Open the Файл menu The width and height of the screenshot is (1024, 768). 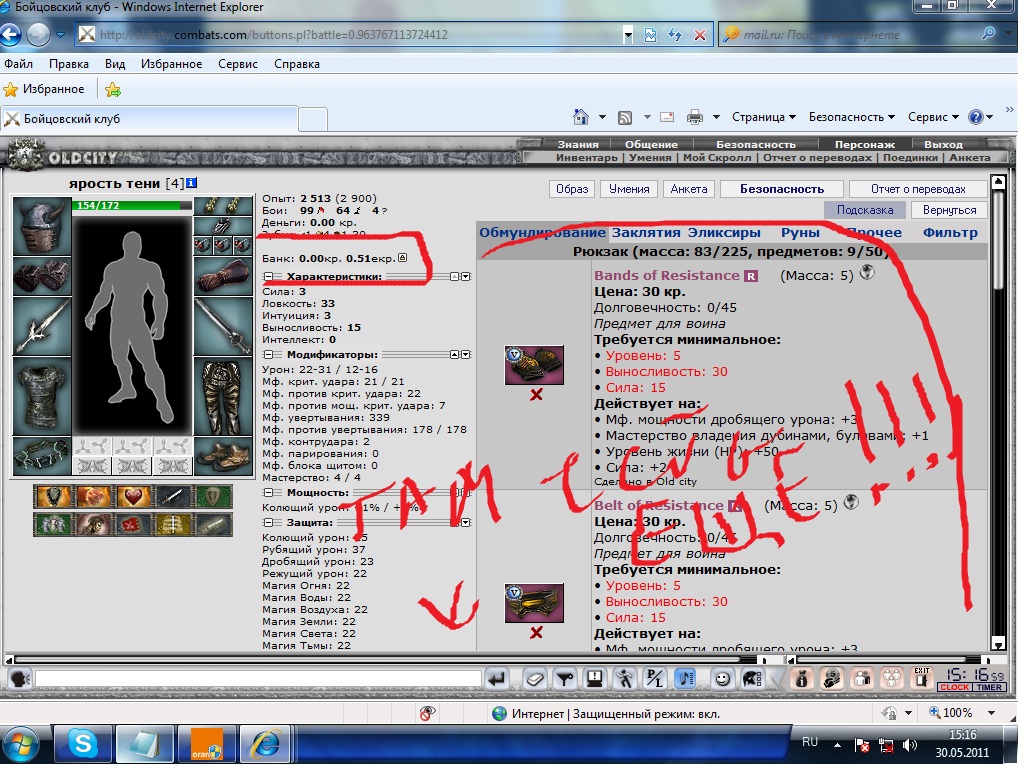pos(18,64)
